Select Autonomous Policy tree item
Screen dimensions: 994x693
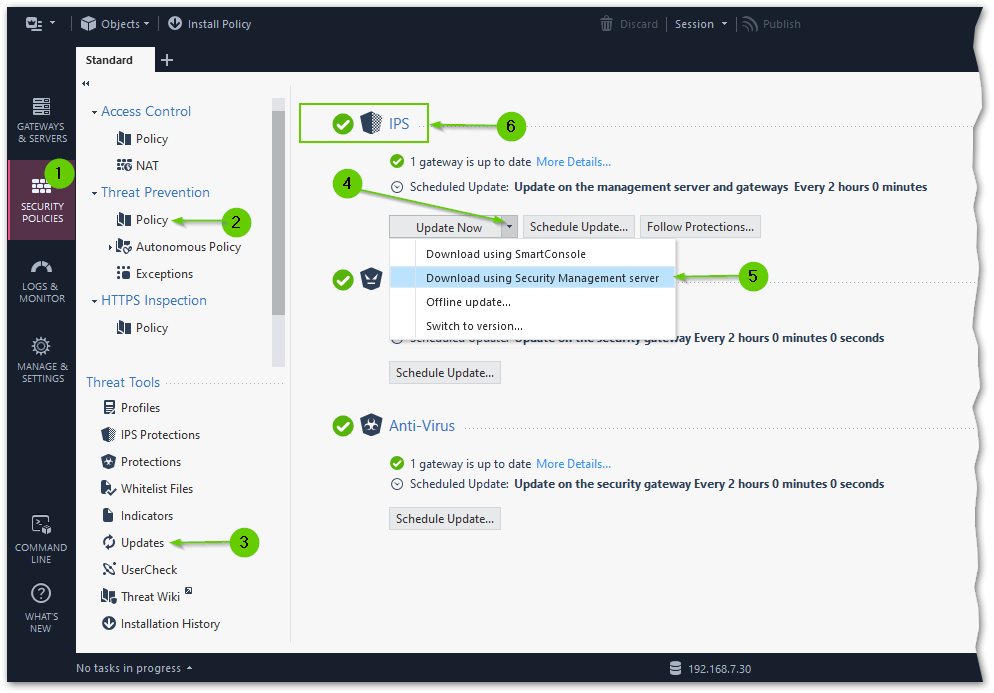[x=179, y=247]
